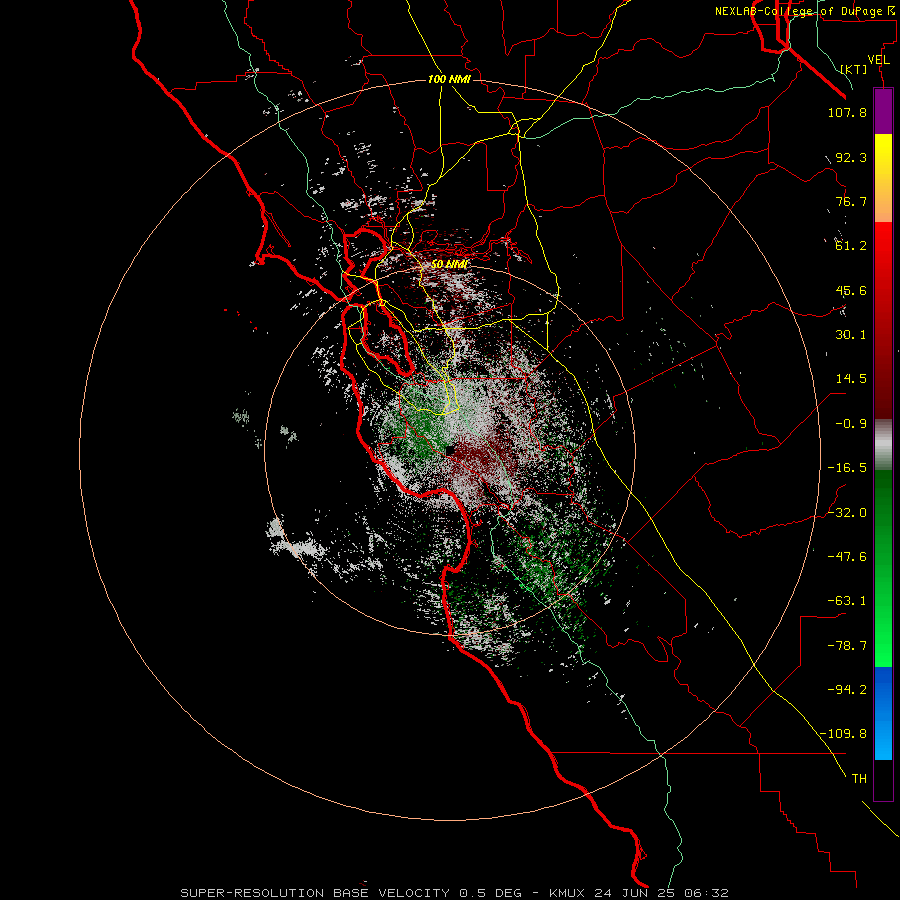Screen dimensions: 900x900
Task: Click the 50 NMI range ring label
Action: [x=449, y=264]
